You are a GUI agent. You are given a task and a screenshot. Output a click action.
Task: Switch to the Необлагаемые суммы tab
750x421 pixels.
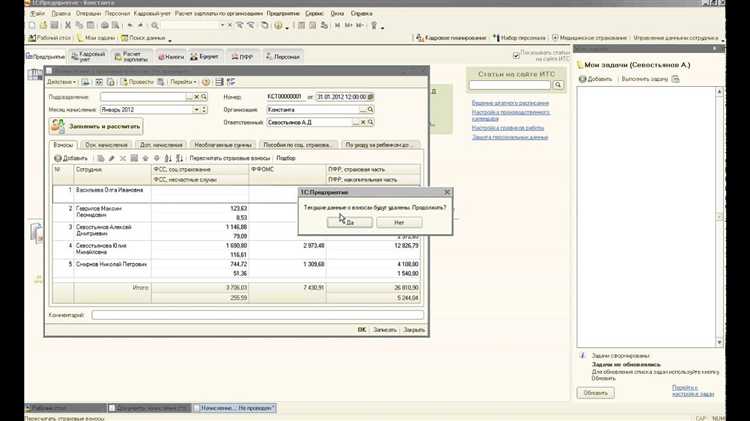[x=223, y=144]
